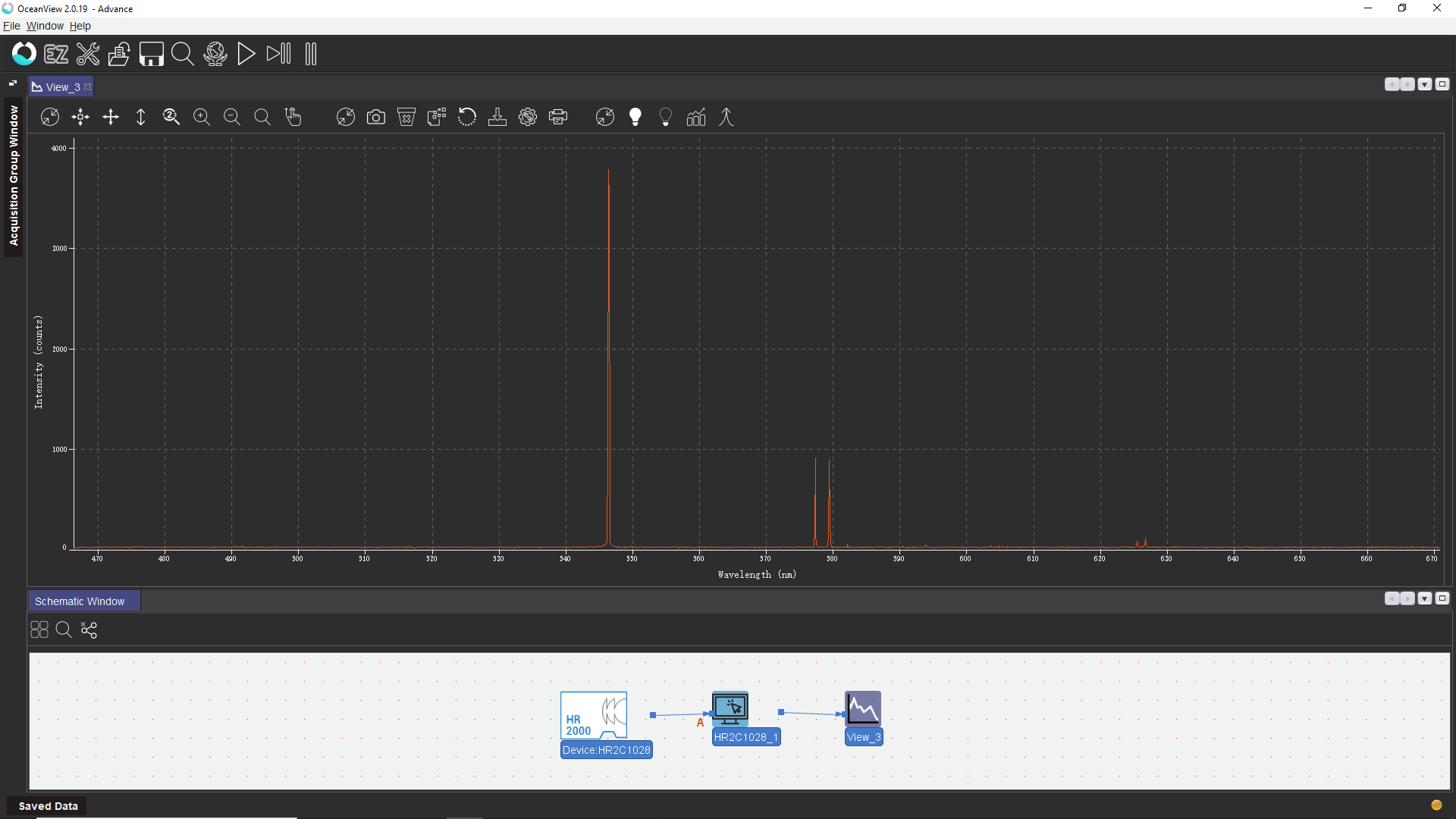The image size is (1456, 819).
Task: Toggle the outlined light bulb icon
Action: [x=665, y=117]
